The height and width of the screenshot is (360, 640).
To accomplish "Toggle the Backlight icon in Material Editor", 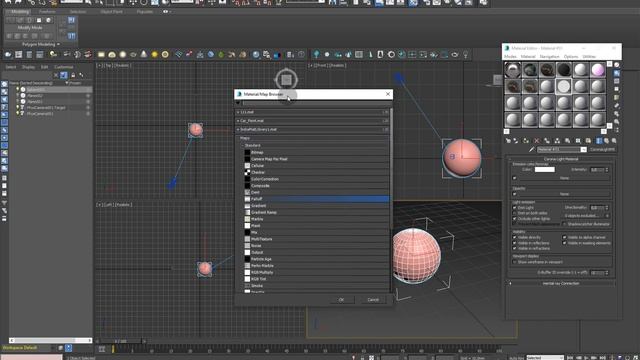I will point(617,73).
